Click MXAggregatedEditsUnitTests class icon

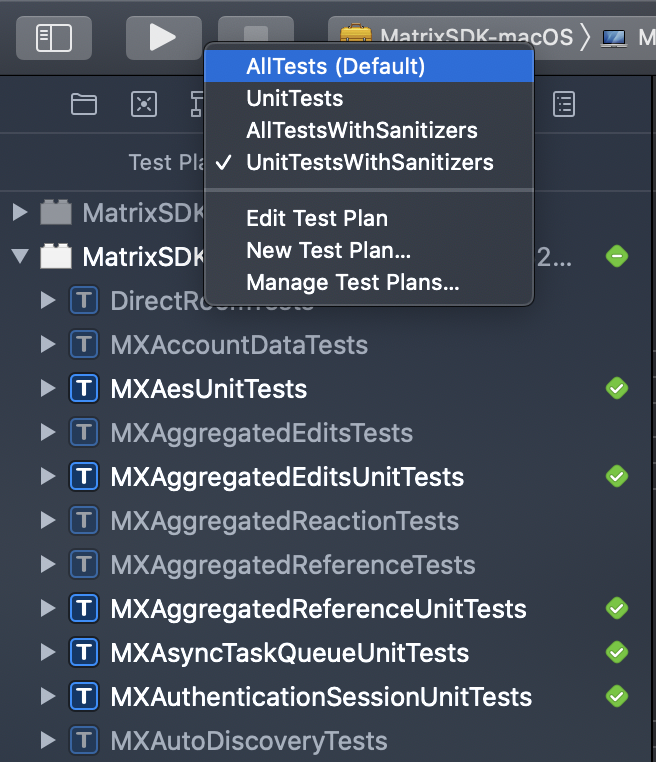coord(84,476)
